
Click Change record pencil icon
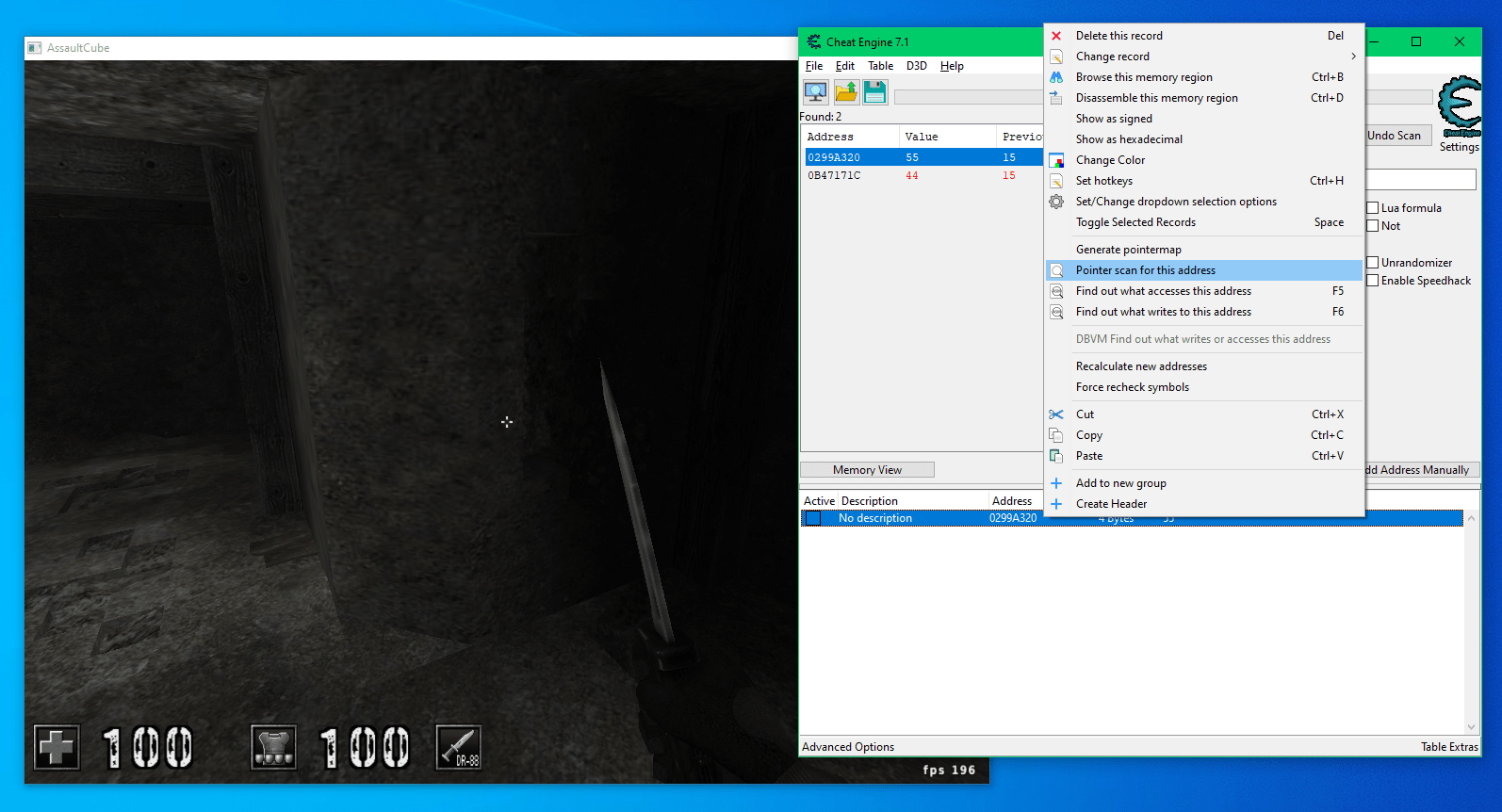pos(1056,57)
